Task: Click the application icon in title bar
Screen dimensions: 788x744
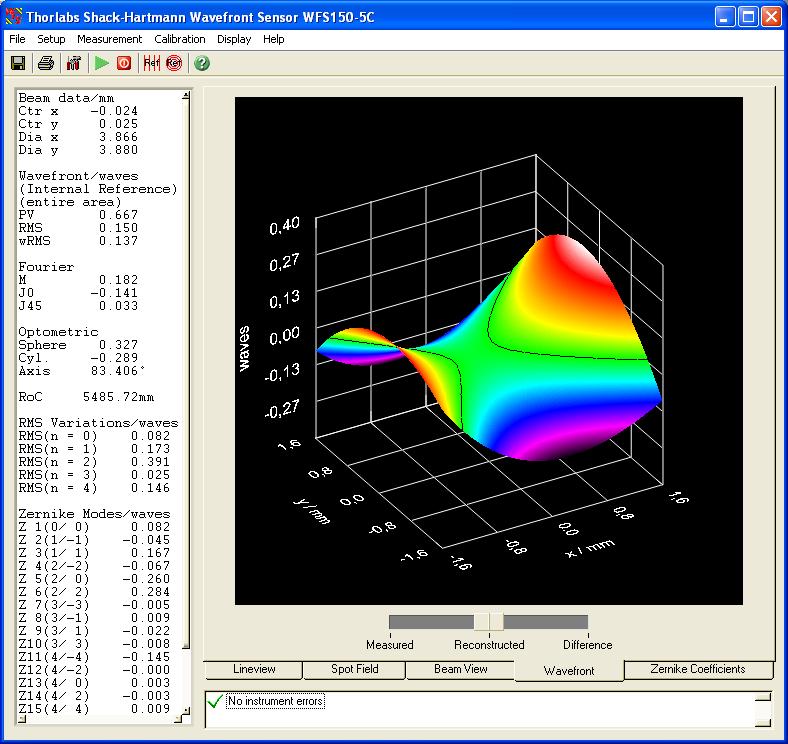Action: point(14,16)
